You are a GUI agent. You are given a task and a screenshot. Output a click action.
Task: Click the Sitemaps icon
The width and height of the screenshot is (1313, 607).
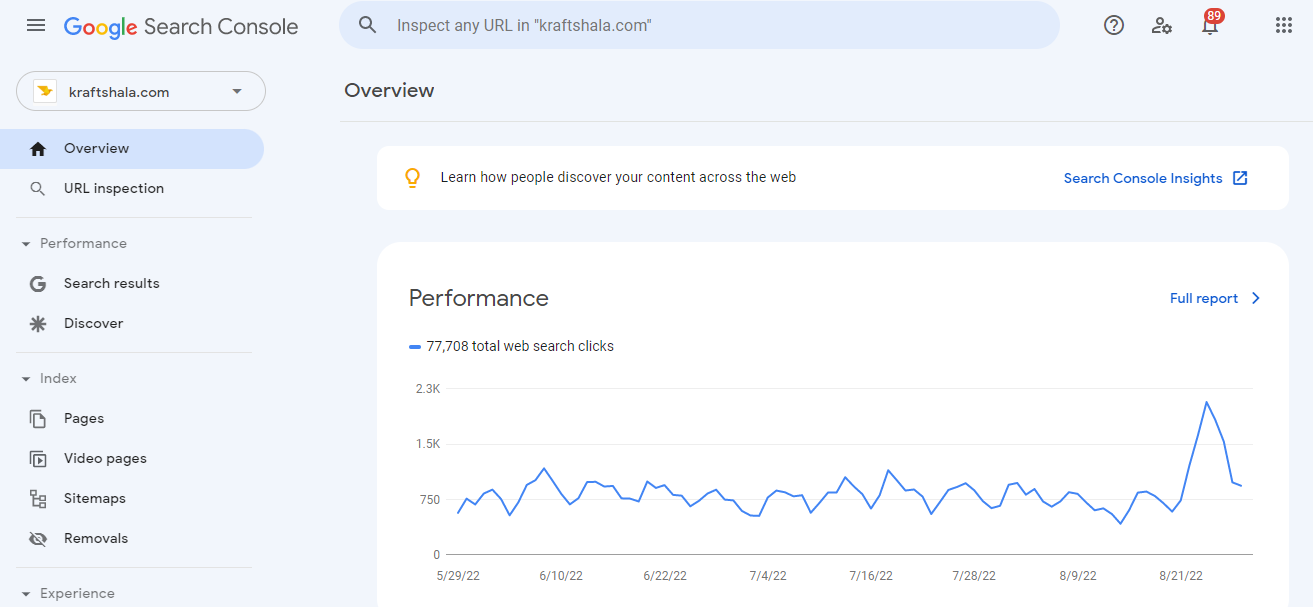point(38,499)
